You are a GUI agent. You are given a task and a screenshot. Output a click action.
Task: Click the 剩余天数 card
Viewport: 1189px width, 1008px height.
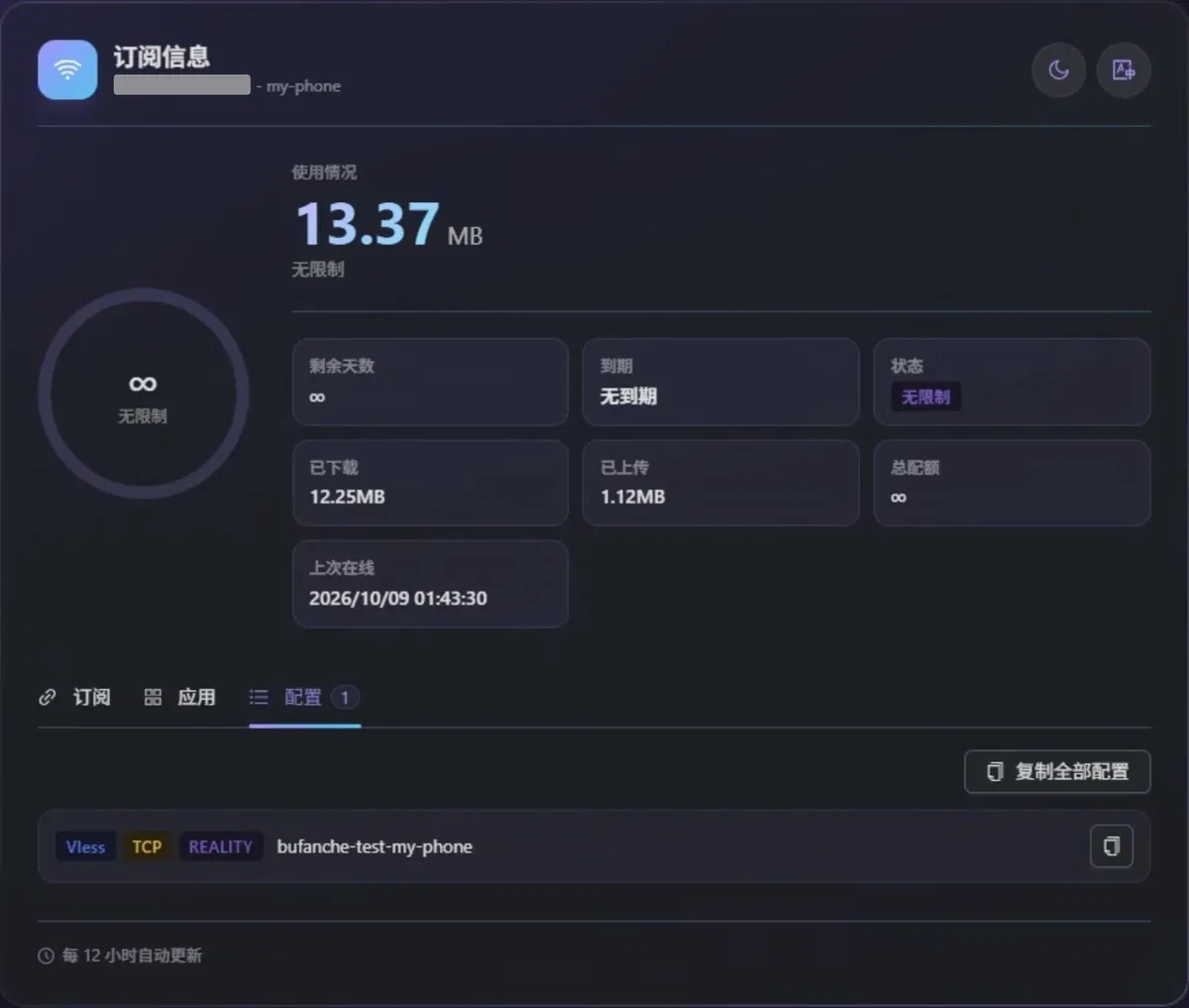point(430,382)
